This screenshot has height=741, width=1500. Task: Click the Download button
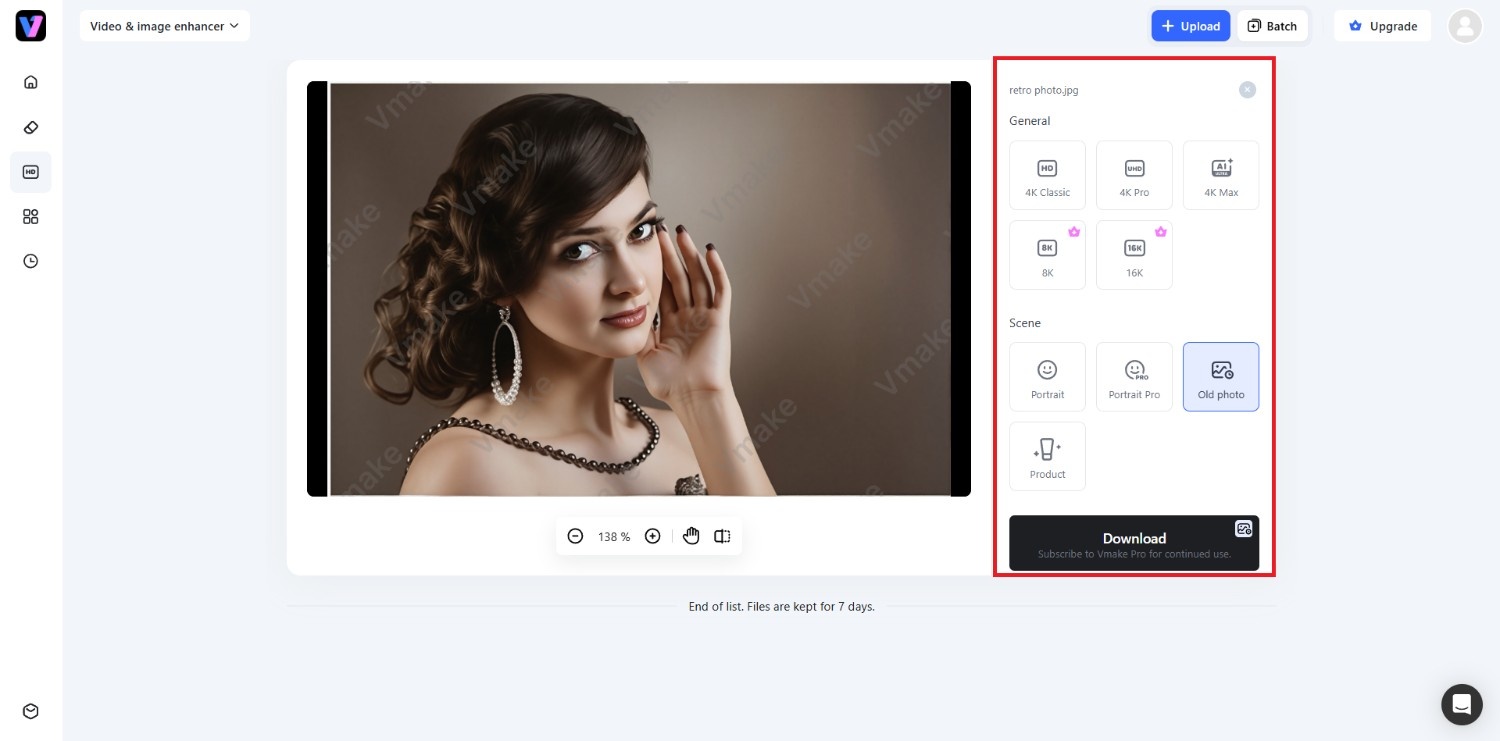1134,543
